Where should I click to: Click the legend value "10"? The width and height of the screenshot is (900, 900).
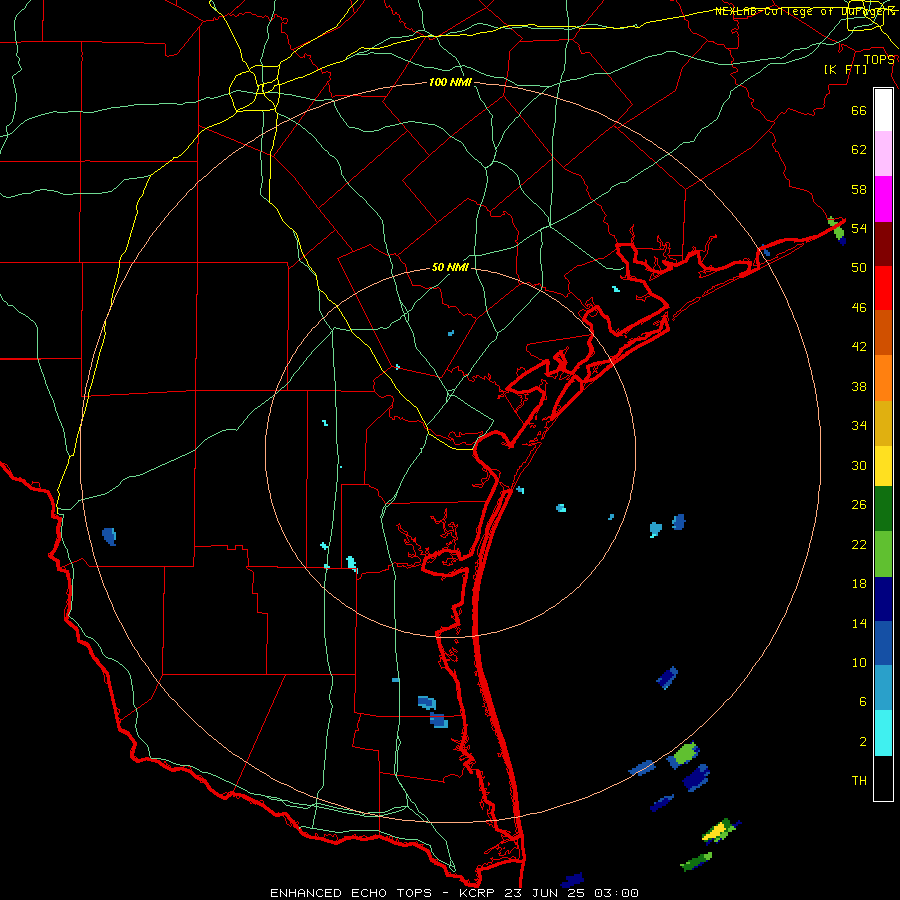pos(859,662)
